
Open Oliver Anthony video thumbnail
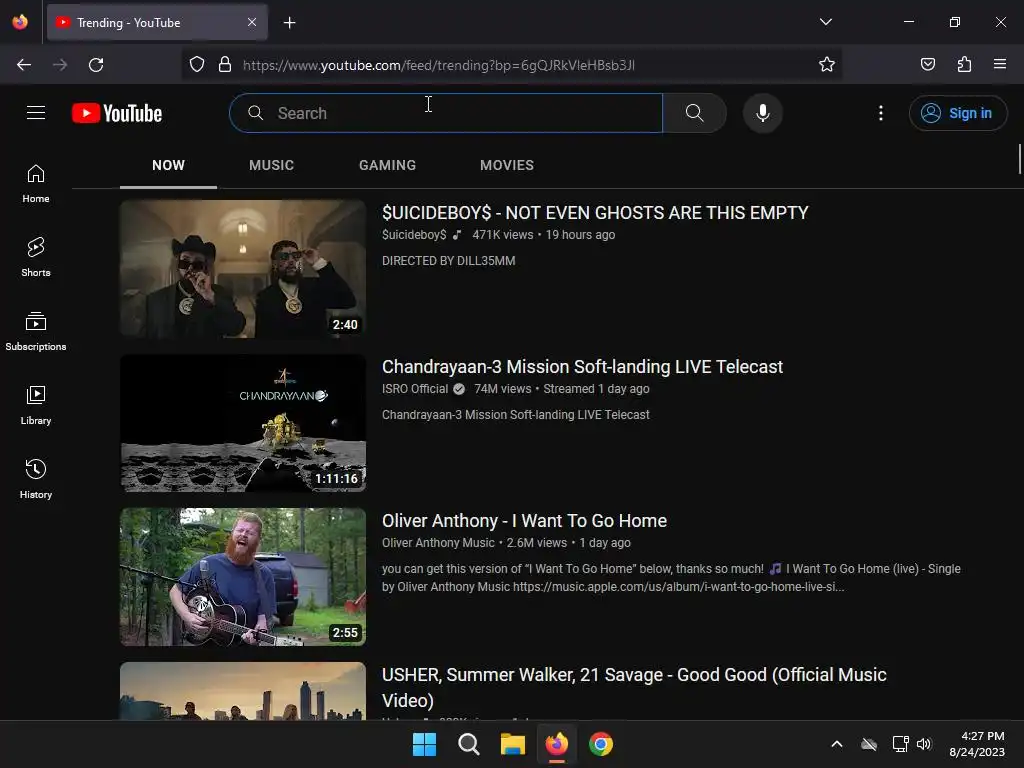243,577
